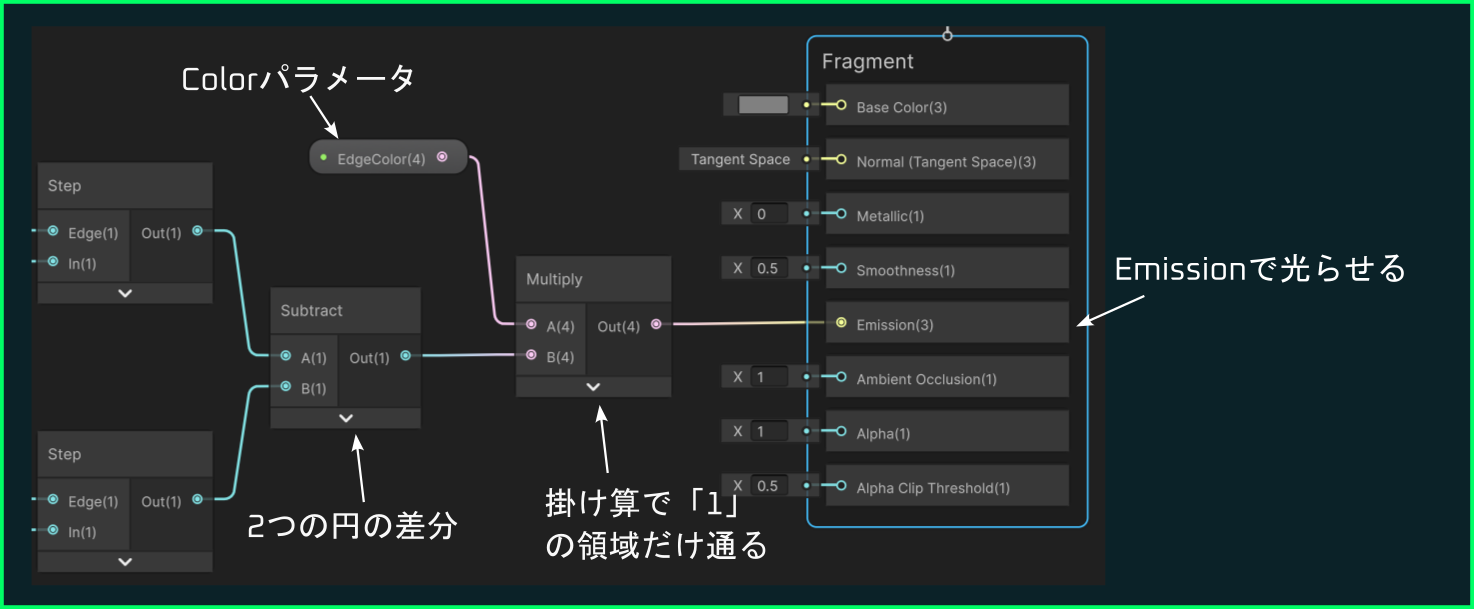Open the Tangent Space dropdown for Normal
Viewport: 1474px width, 609px height.
click(740, 159)
